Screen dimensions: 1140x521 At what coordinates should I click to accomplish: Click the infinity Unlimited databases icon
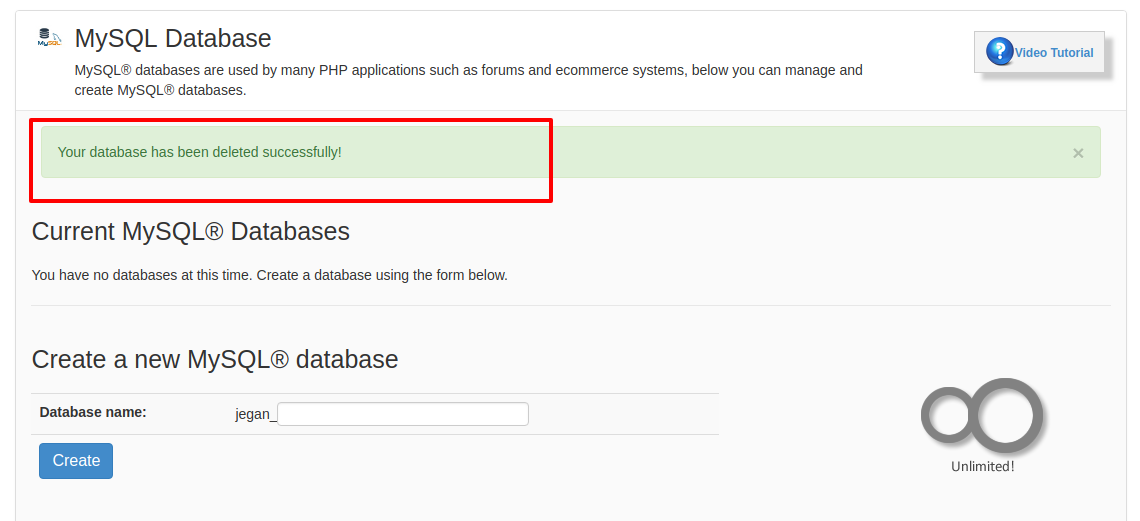click(x=982, y=416)
